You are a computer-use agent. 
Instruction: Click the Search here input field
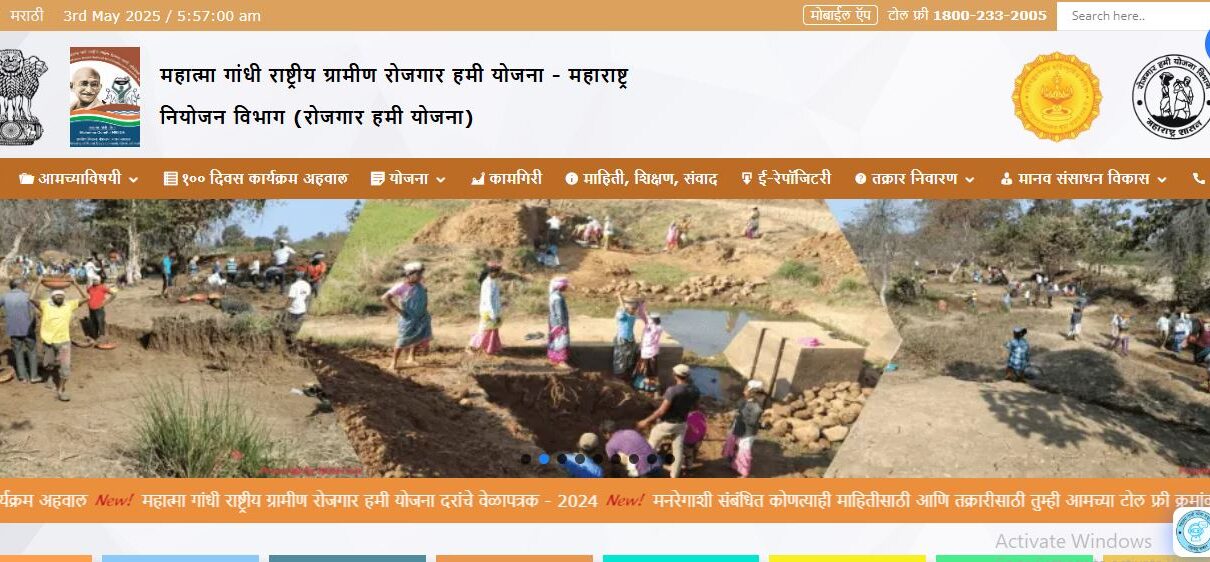[1133, 15]
